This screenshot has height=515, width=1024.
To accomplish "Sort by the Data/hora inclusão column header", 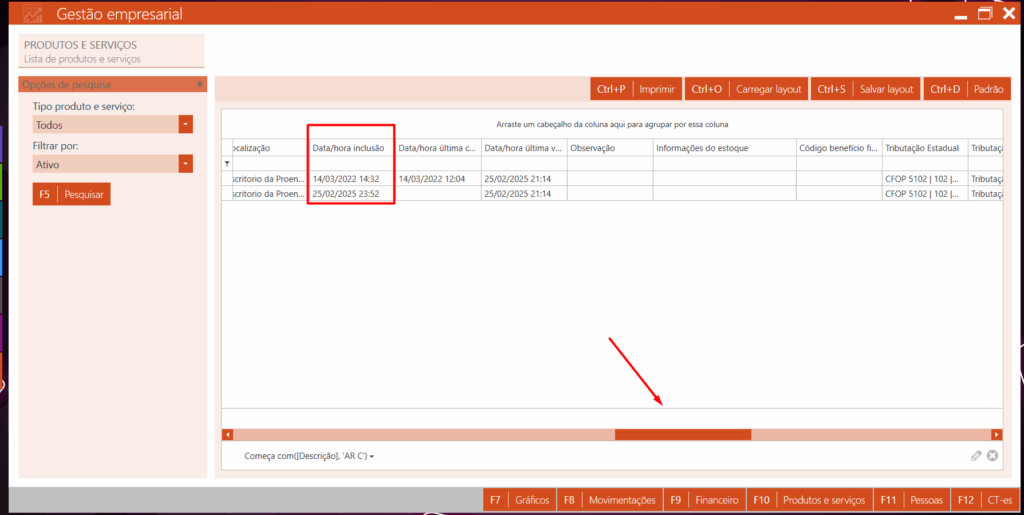I will click(x=350, y=148).
